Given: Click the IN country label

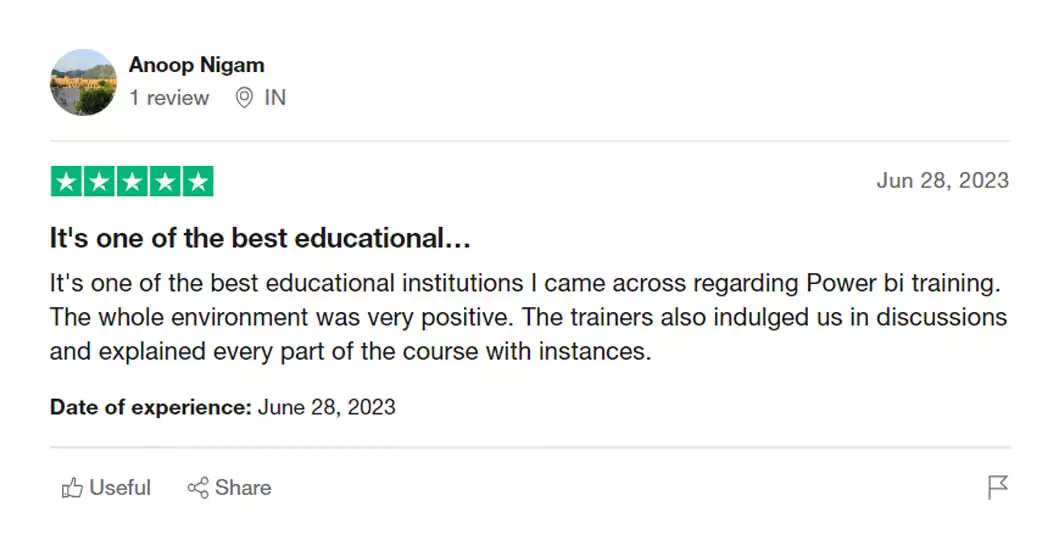Looking at the screenshot, I should point(275,98).
